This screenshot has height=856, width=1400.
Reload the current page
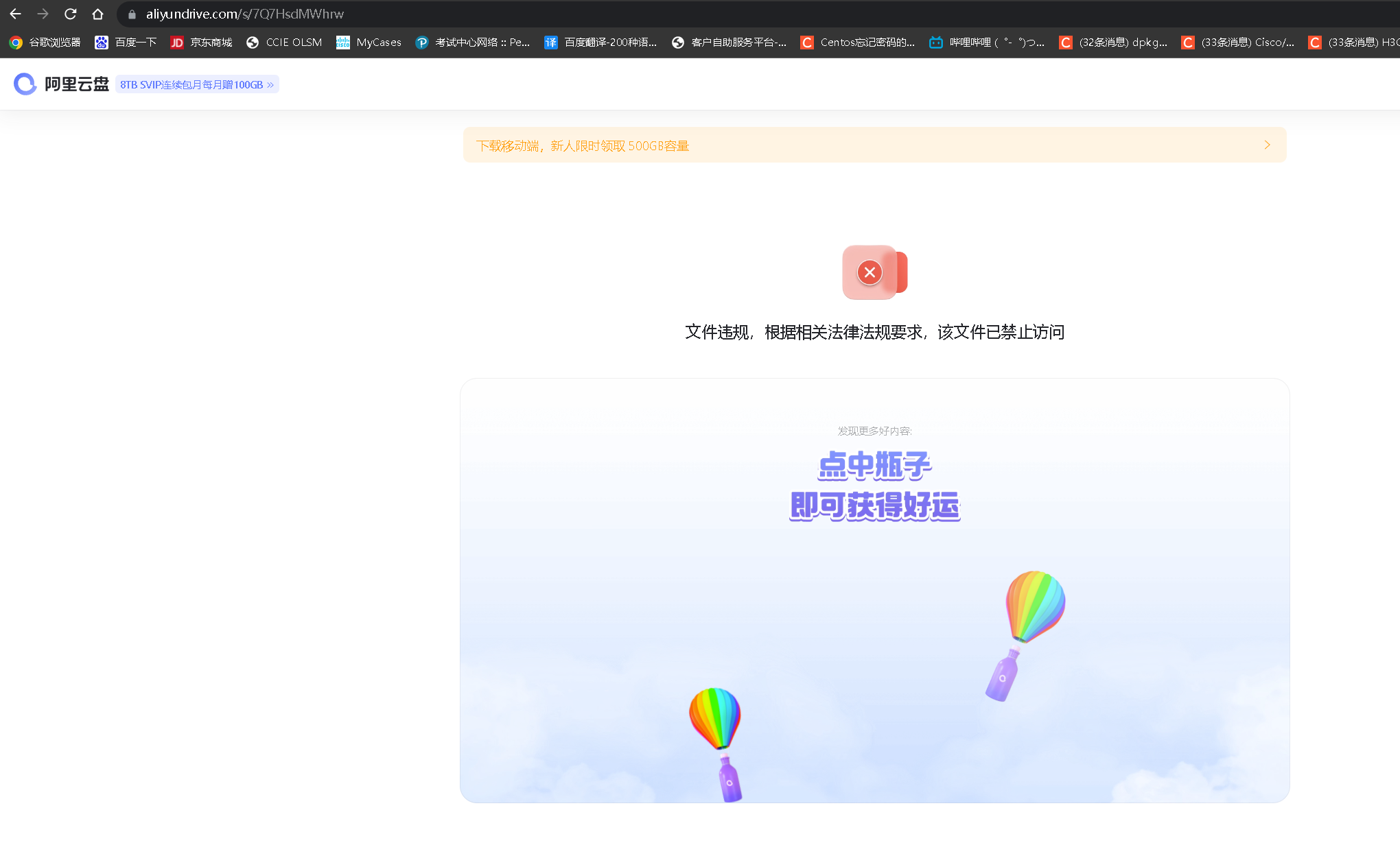click(x=71, y=14)
